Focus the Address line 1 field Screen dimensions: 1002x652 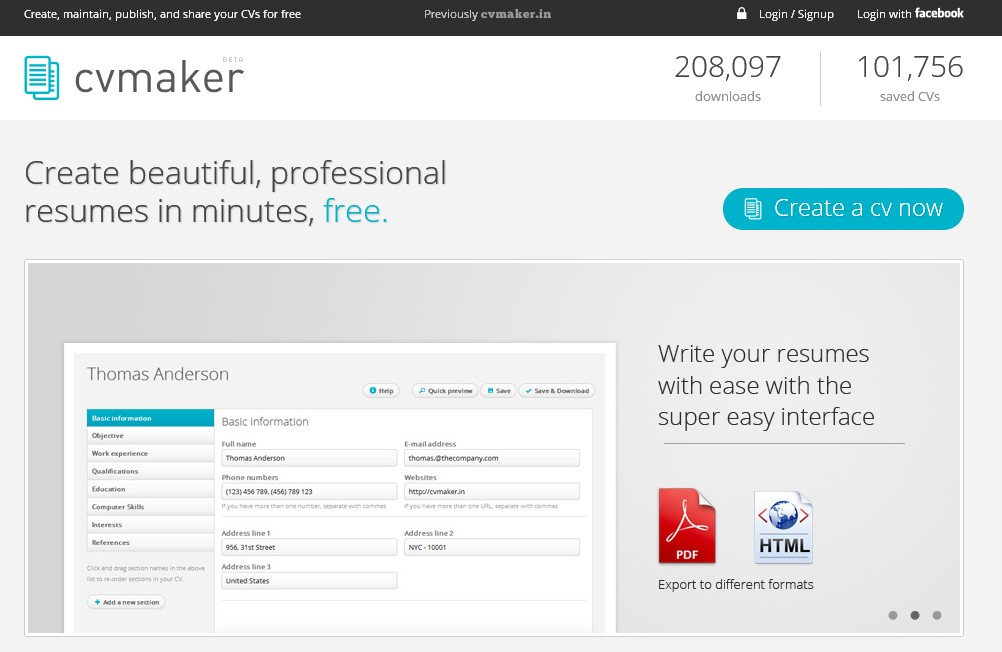tap(309, 547)
